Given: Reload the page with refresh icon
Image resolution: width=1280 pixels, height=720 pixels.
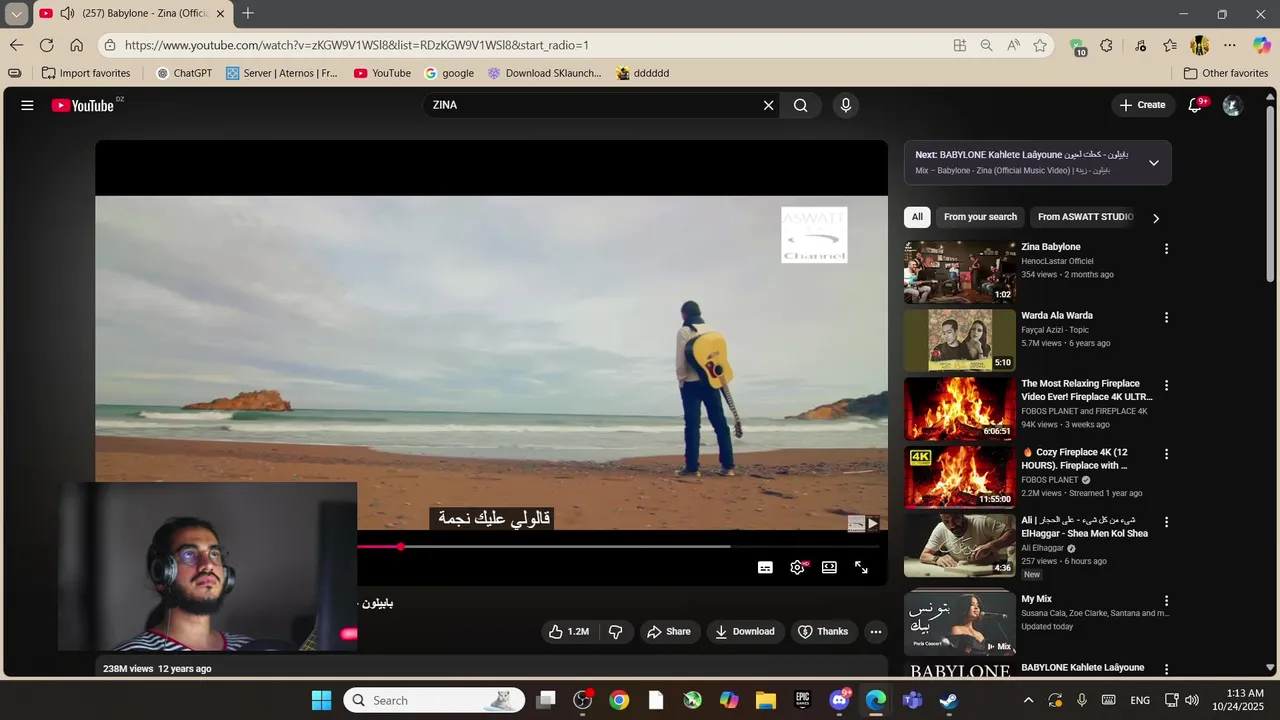Looking at the screenshot, I should (46, 45).
